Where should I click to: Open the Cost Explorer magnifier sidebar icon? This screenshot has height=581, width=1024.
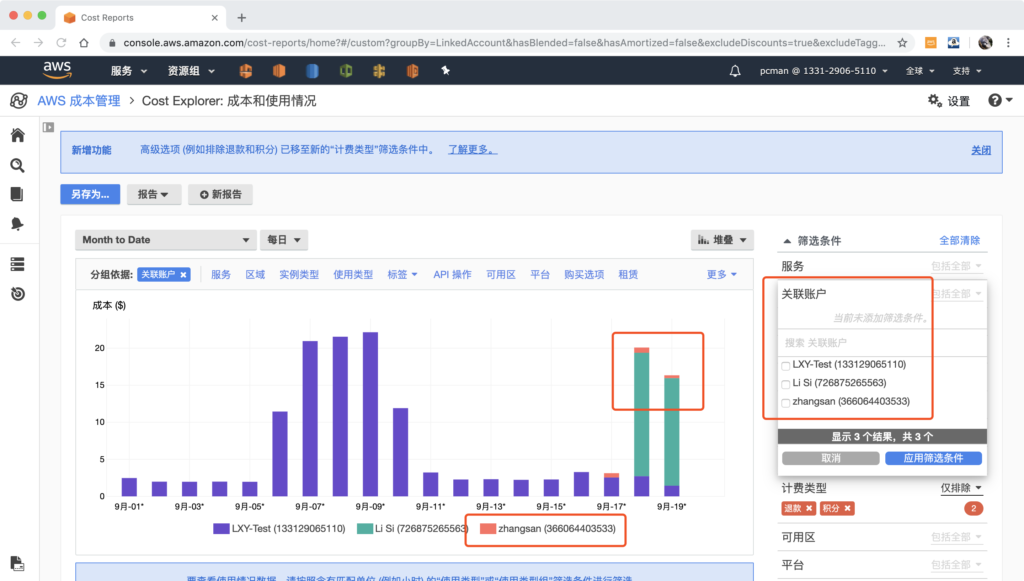coord(18,165)
